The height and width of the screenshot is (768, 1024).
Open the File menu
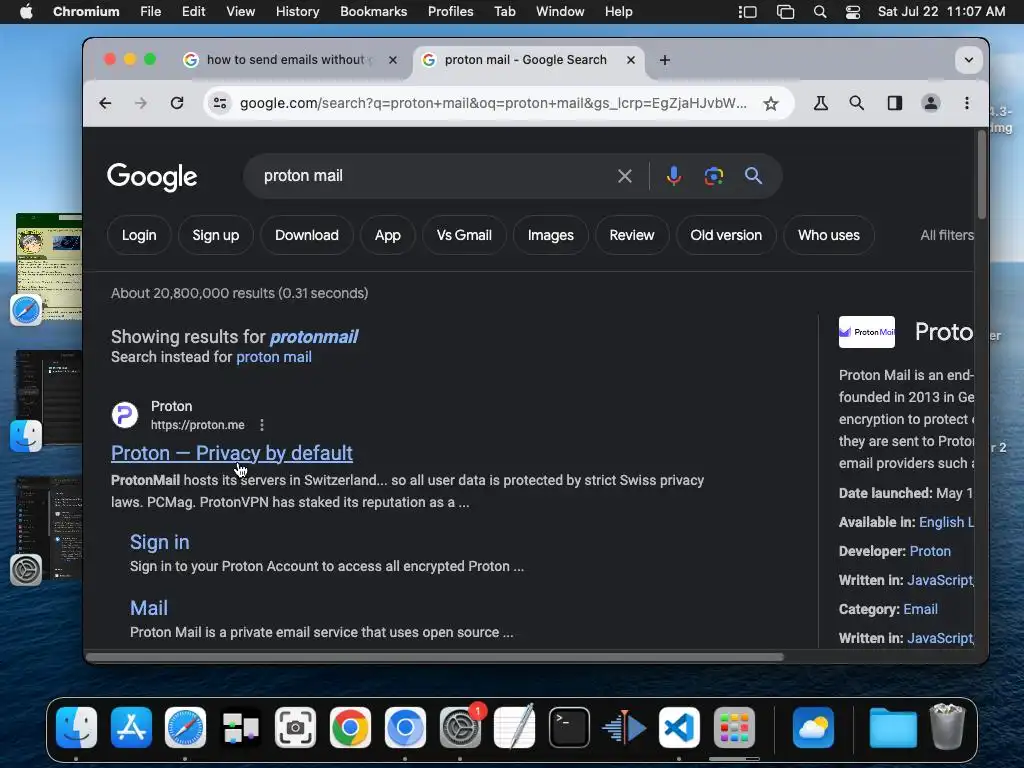pos(151,12)
